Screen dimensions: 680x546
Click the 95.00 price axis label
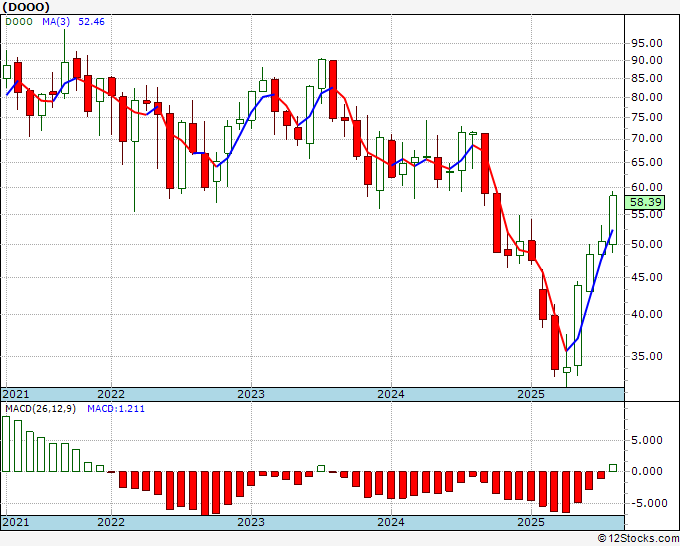coord(647,43)
